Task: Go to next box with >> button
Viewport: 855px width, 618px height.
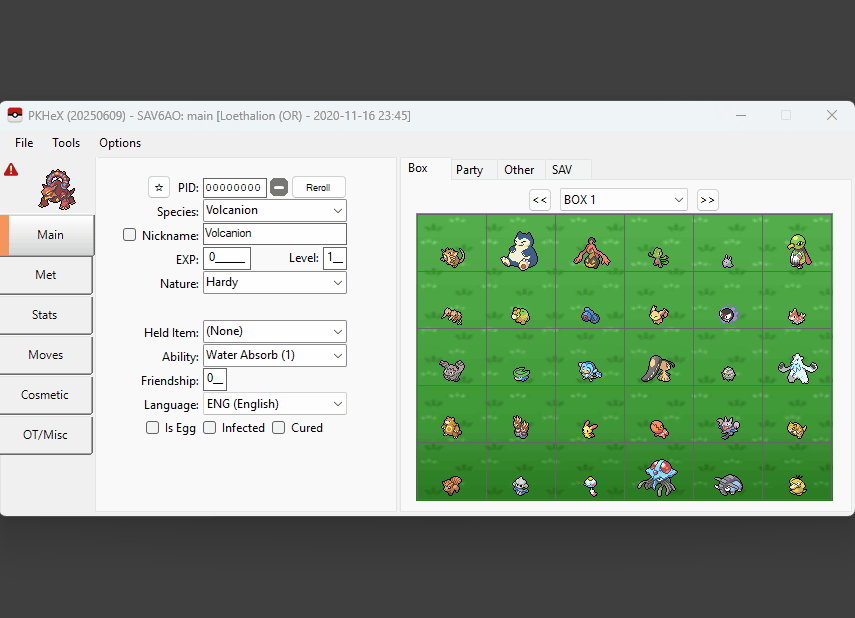Action: click(708, 200)
